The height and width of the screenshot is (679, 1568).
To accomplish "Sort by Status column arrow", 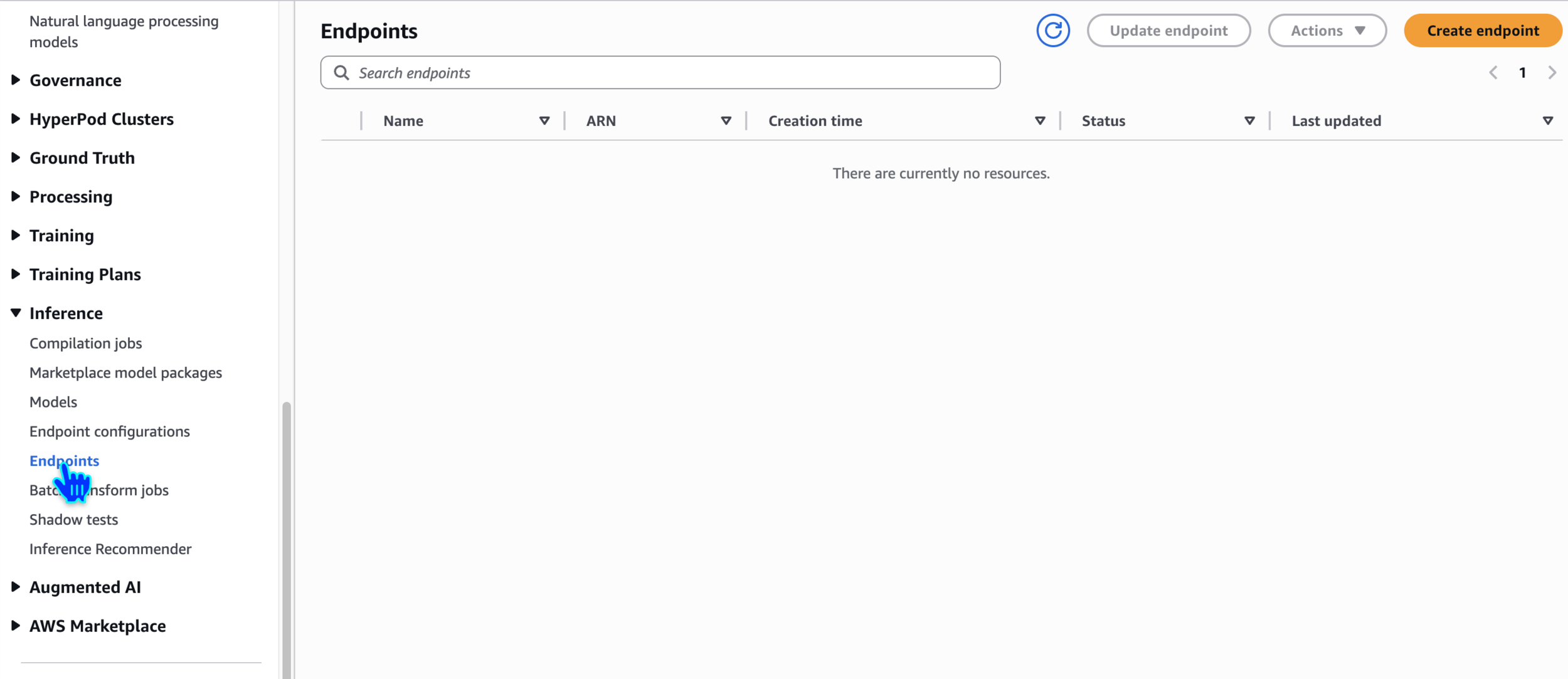I will [x=1249, y=120].
